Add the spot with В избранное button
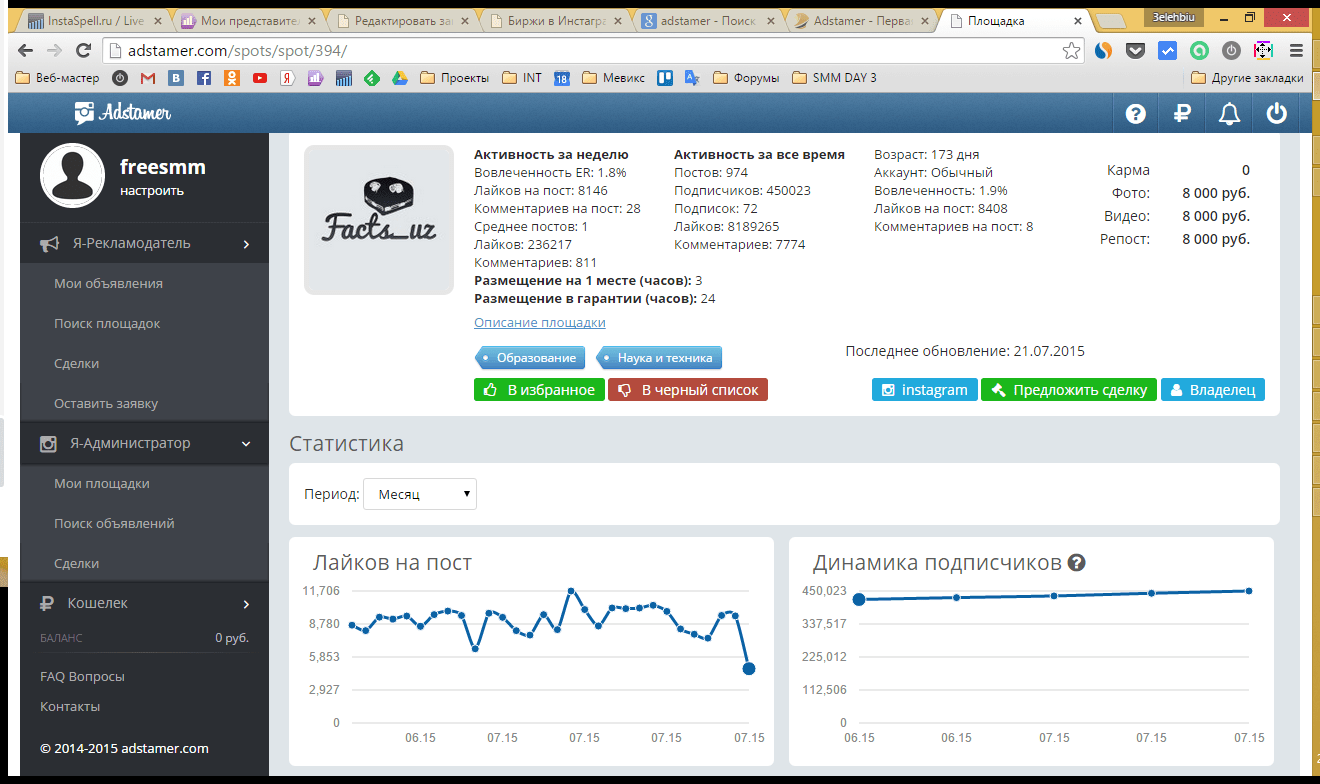This screenshot has width=1320, height=784. tap(539, 390)
